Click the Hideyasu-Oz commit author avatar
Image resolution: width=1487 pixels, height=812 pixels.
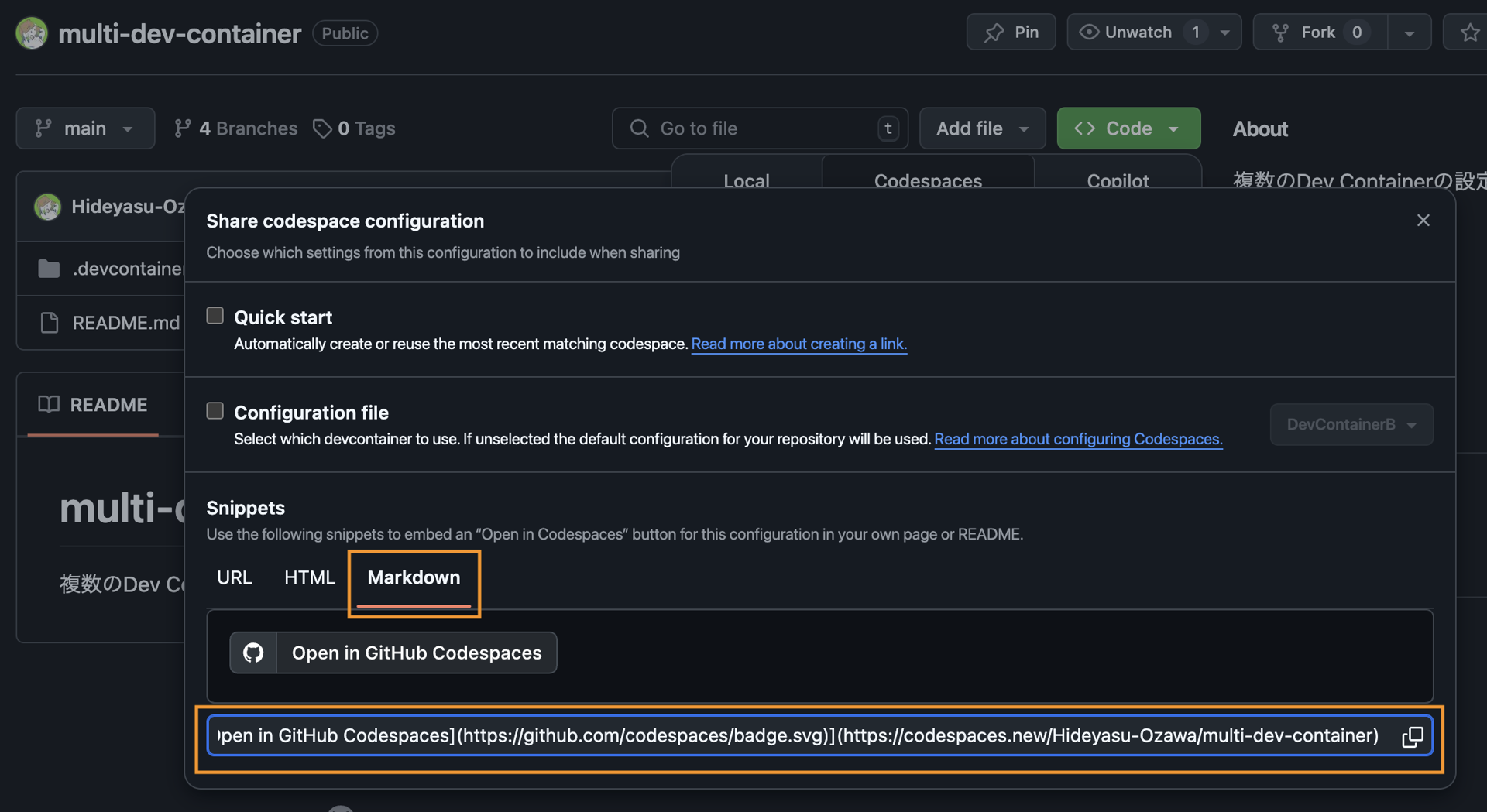pos(48,207)
